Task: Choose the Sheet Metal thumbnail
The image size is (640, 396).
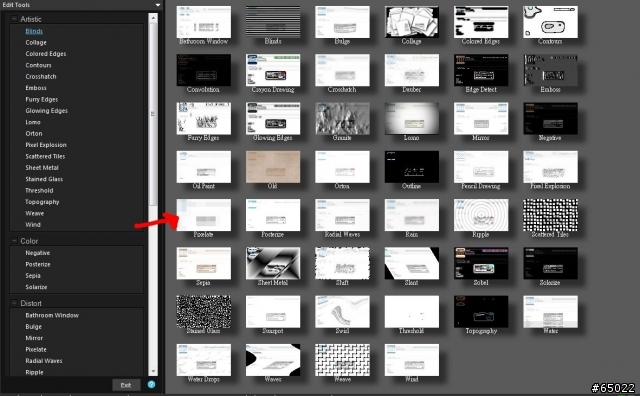Action: tap(273, 263)
